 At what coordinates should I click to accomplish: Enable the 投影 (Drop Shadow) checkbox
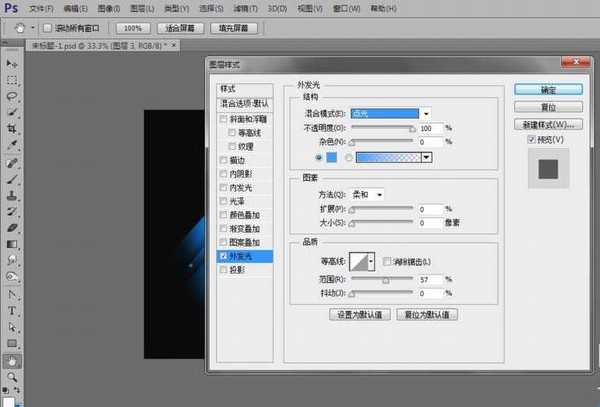pyautogui.click(x=222, y=270)
